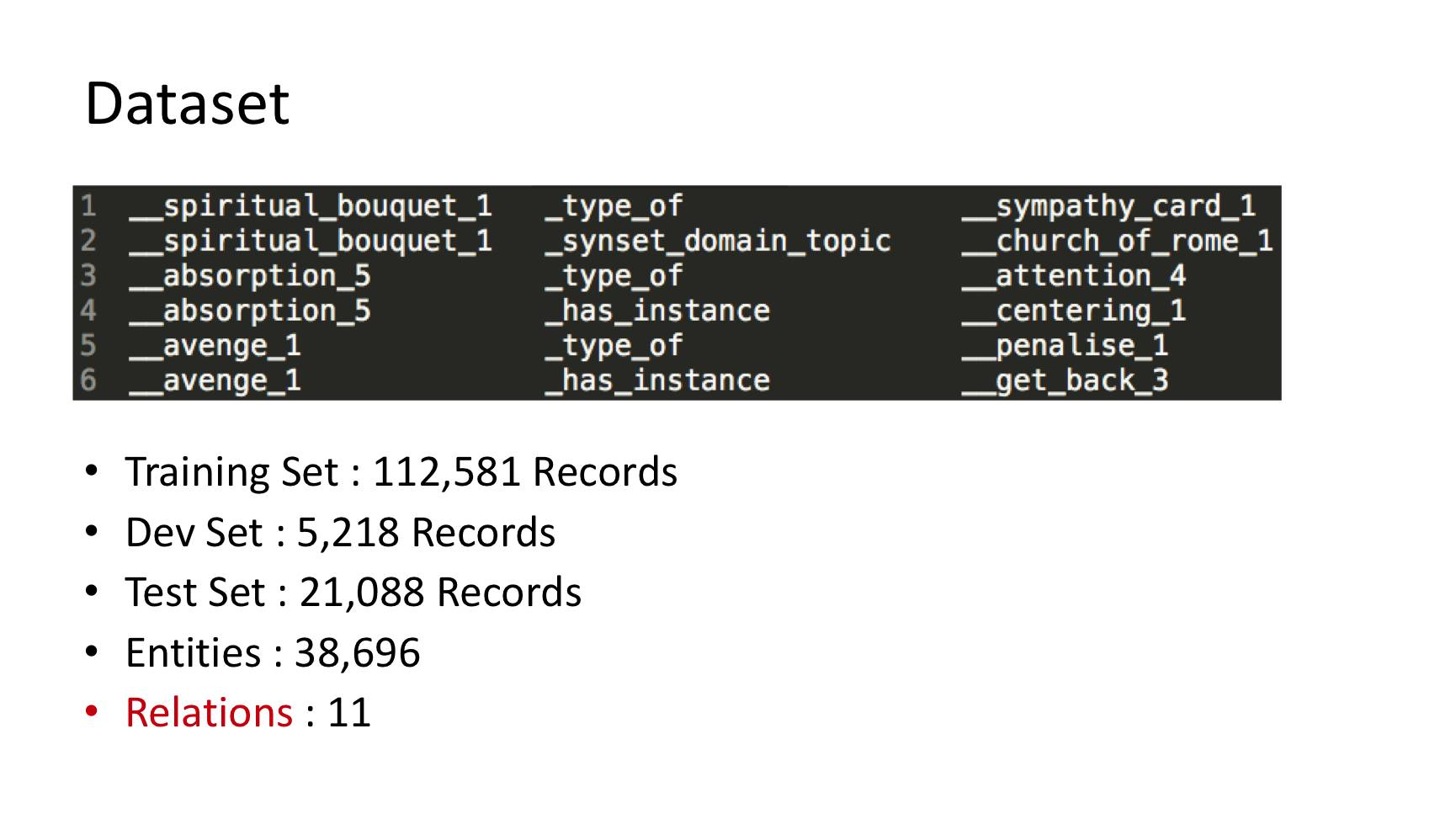The width and height of the screenshot is (1456, 819).
Task: Click __absorption_5 entity on row three
Action: pos(250,276)
